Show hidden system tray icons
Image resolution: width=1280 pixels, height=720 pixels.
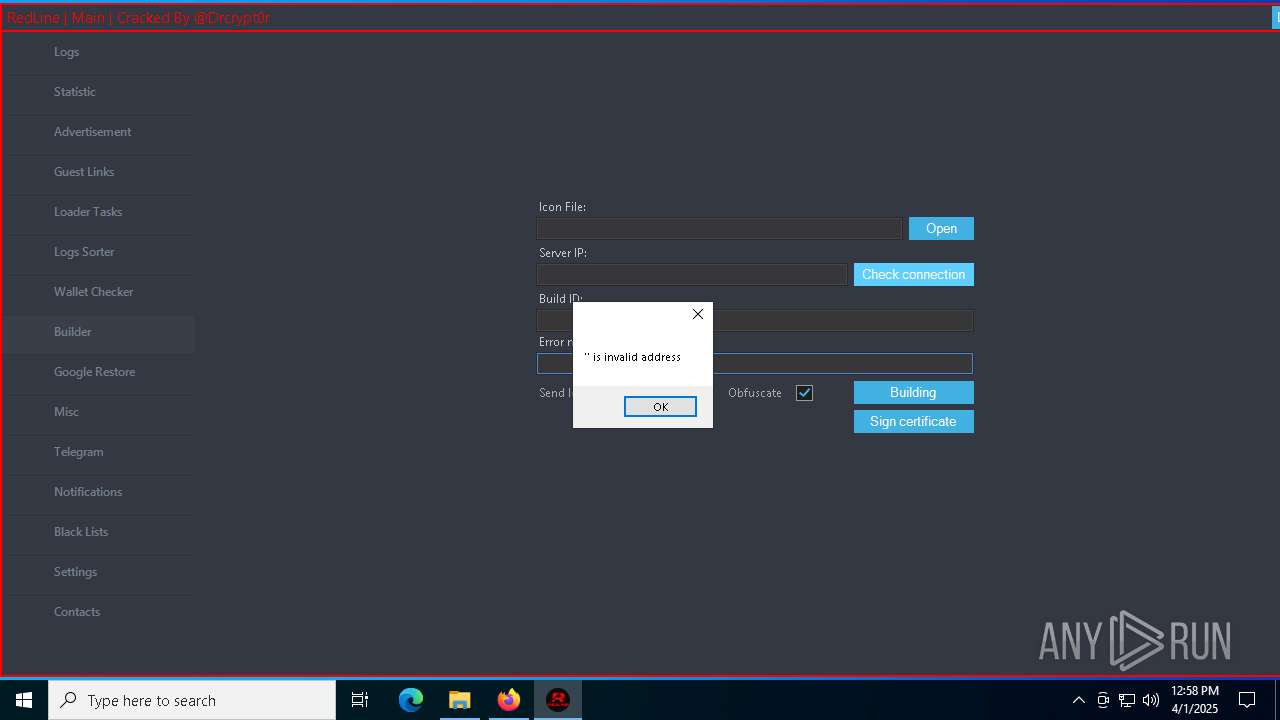pos(1078,700)
